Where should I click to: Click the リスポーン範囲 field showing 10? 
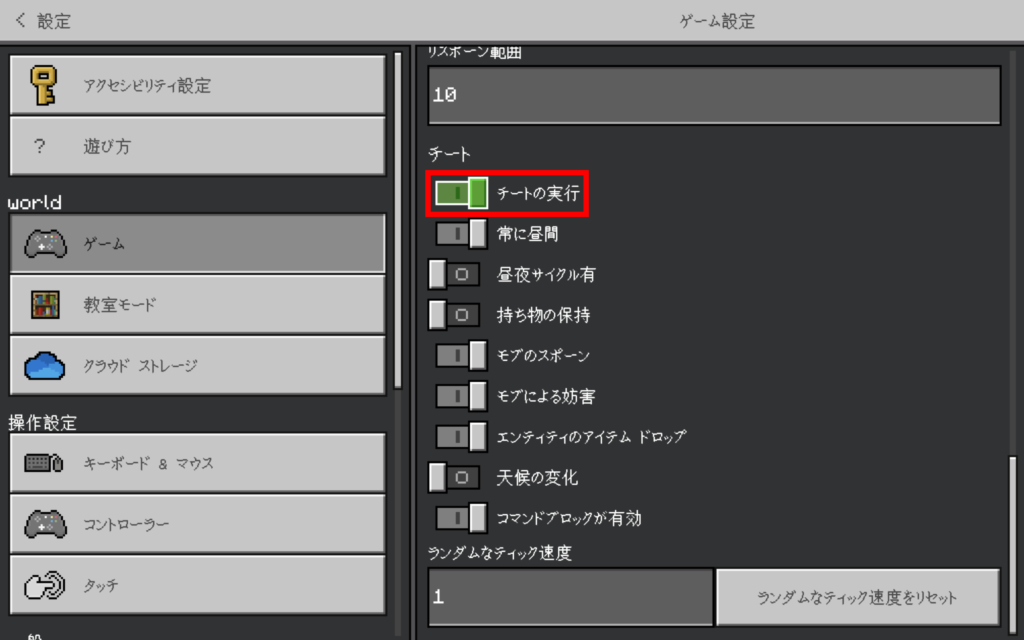(714, 96)
